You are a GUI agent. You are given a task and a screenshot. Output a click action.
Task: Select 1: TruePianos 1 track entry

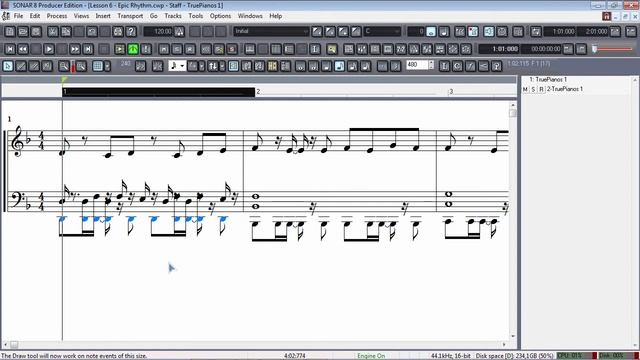click(x=548, y=80)
